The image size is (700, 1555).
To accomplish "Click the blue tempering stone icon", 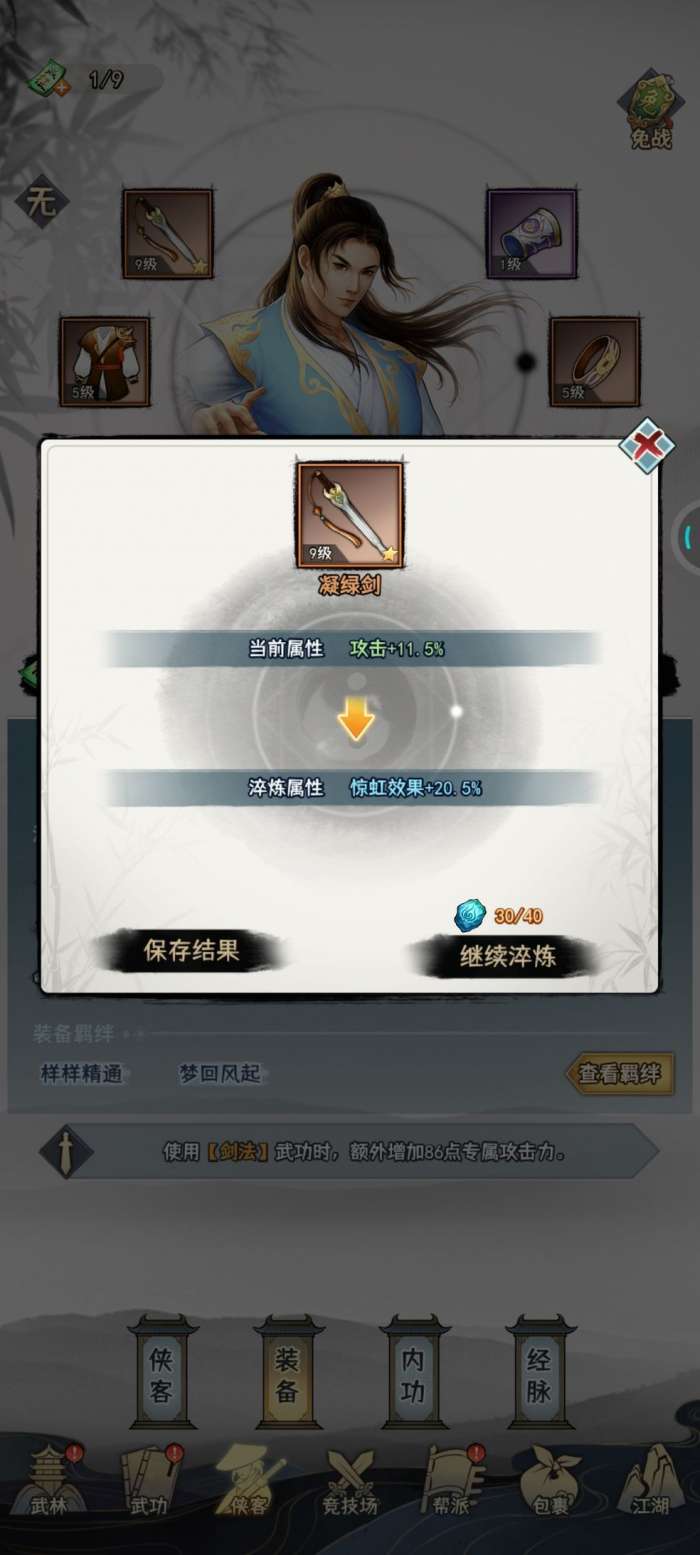I will coord(470,915).
